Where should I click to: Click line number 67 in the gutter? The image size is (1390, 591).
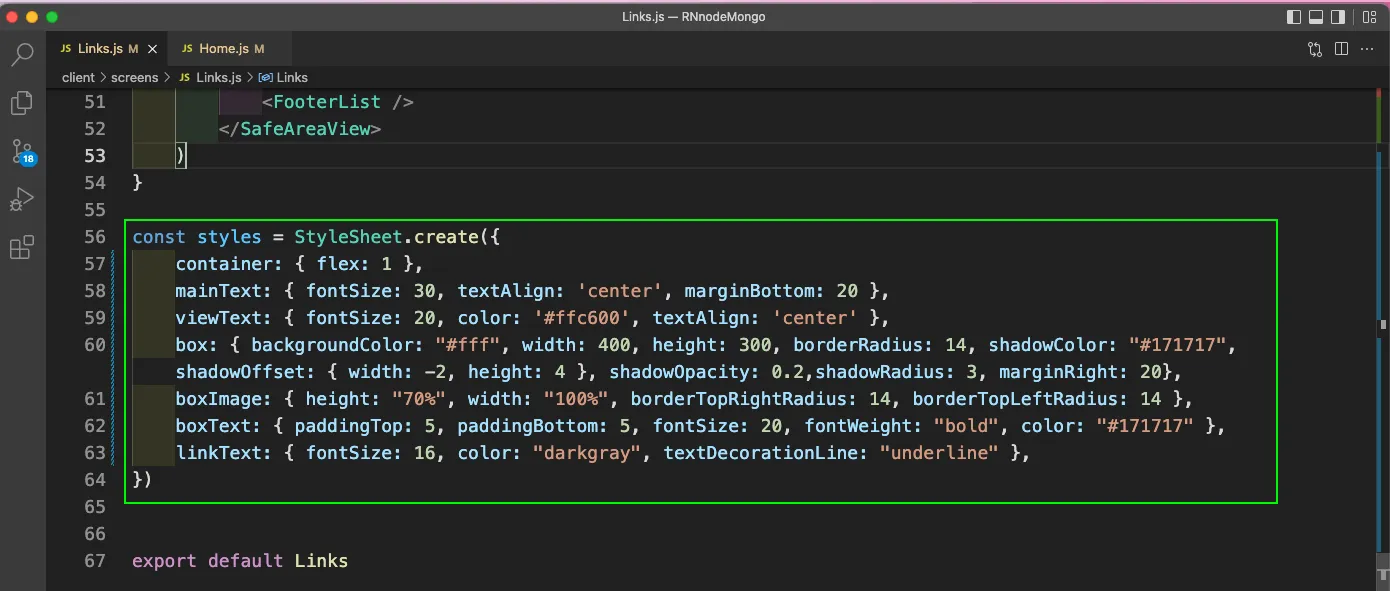94,561
